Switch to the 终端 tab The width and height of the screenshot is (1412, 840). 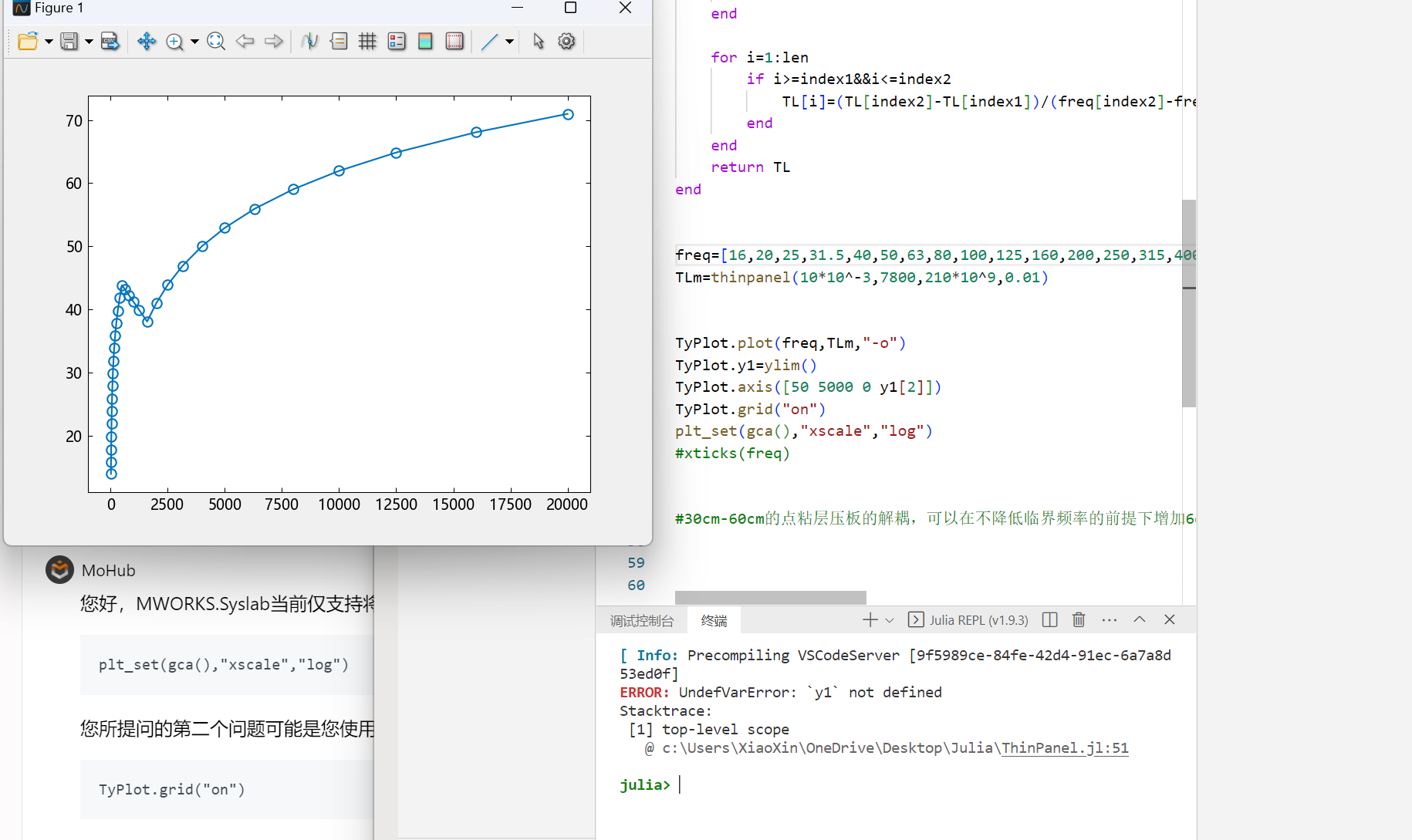coord(714,620)
